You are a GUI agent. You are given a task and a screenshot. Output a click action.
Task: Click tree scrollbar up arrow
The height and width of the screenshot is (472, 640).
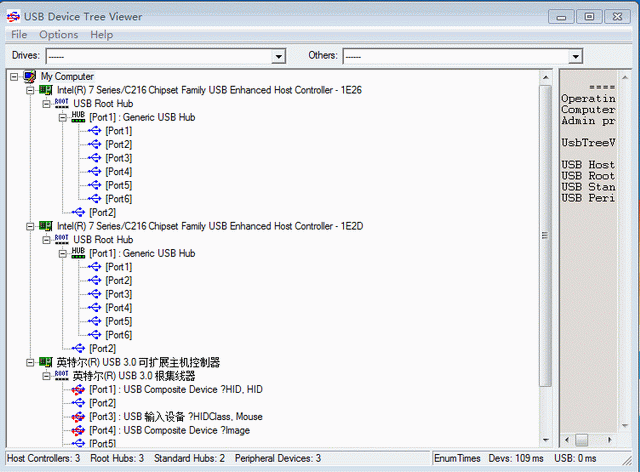(x=546, y=77)
